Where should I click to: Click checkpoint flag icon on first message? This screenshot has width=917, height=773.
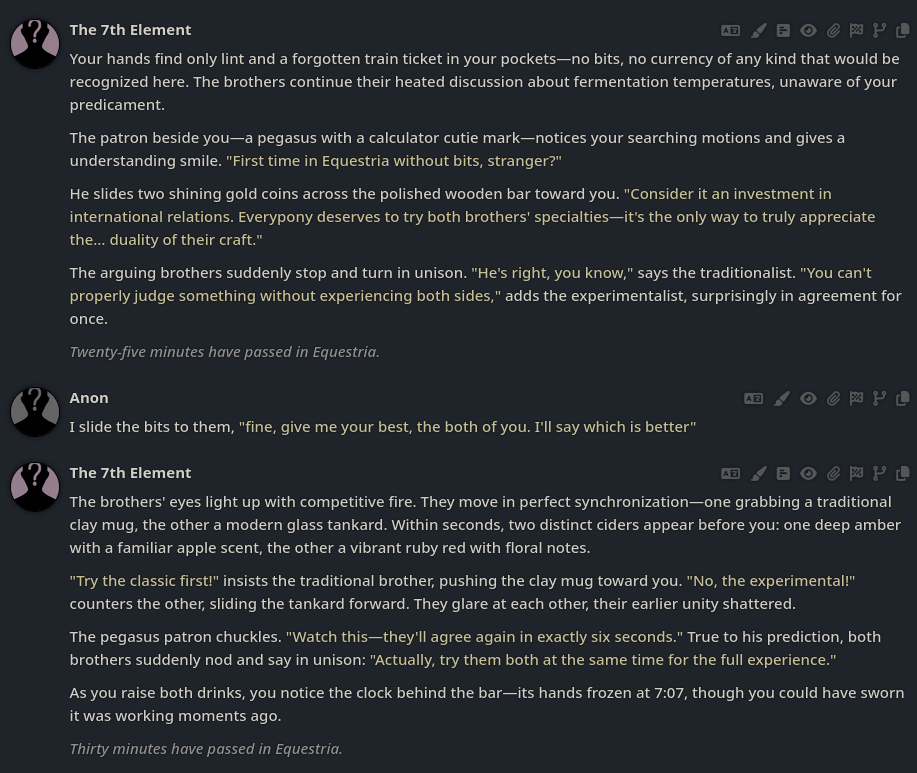[x=856, y=31]
